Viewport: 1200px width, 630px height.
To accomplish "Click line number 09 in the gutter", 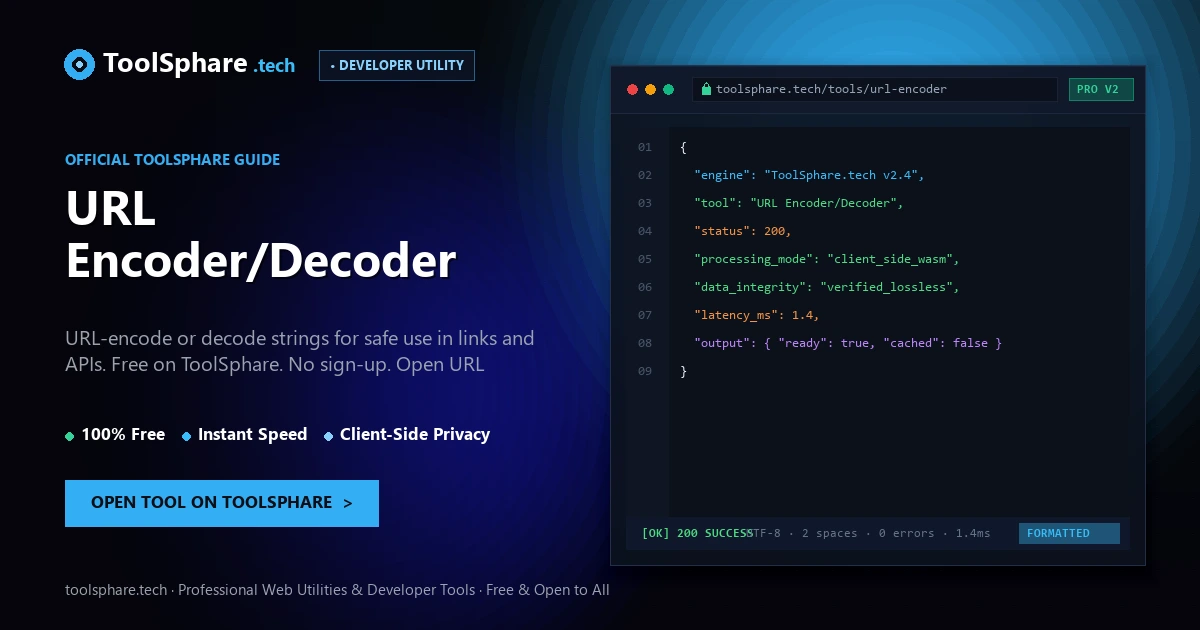I will pos(645,371).
